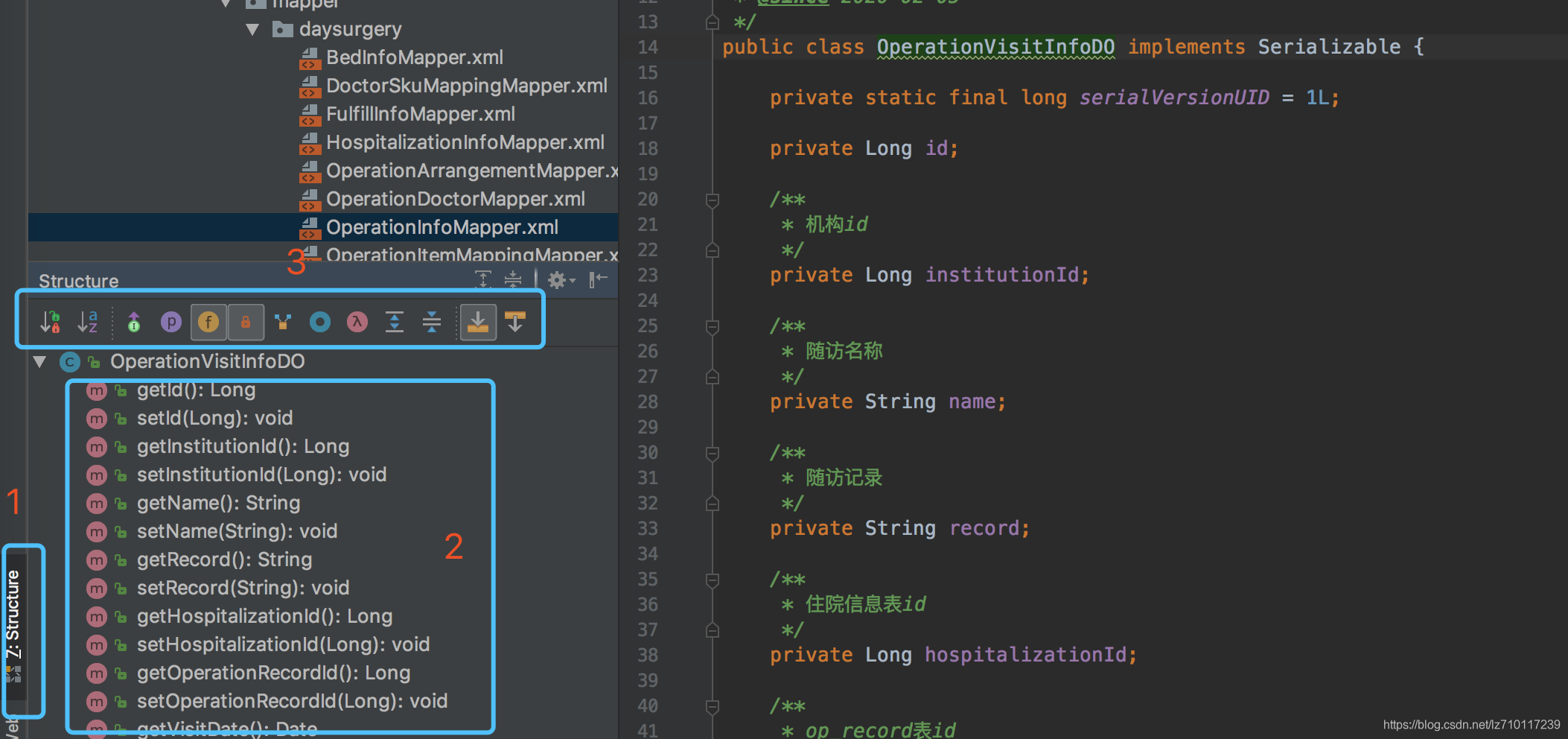The height and width of the screenshot is (739, 1568).
Task: Open FulfillInfoMapper.xml file
Action: tap(421, 114)
